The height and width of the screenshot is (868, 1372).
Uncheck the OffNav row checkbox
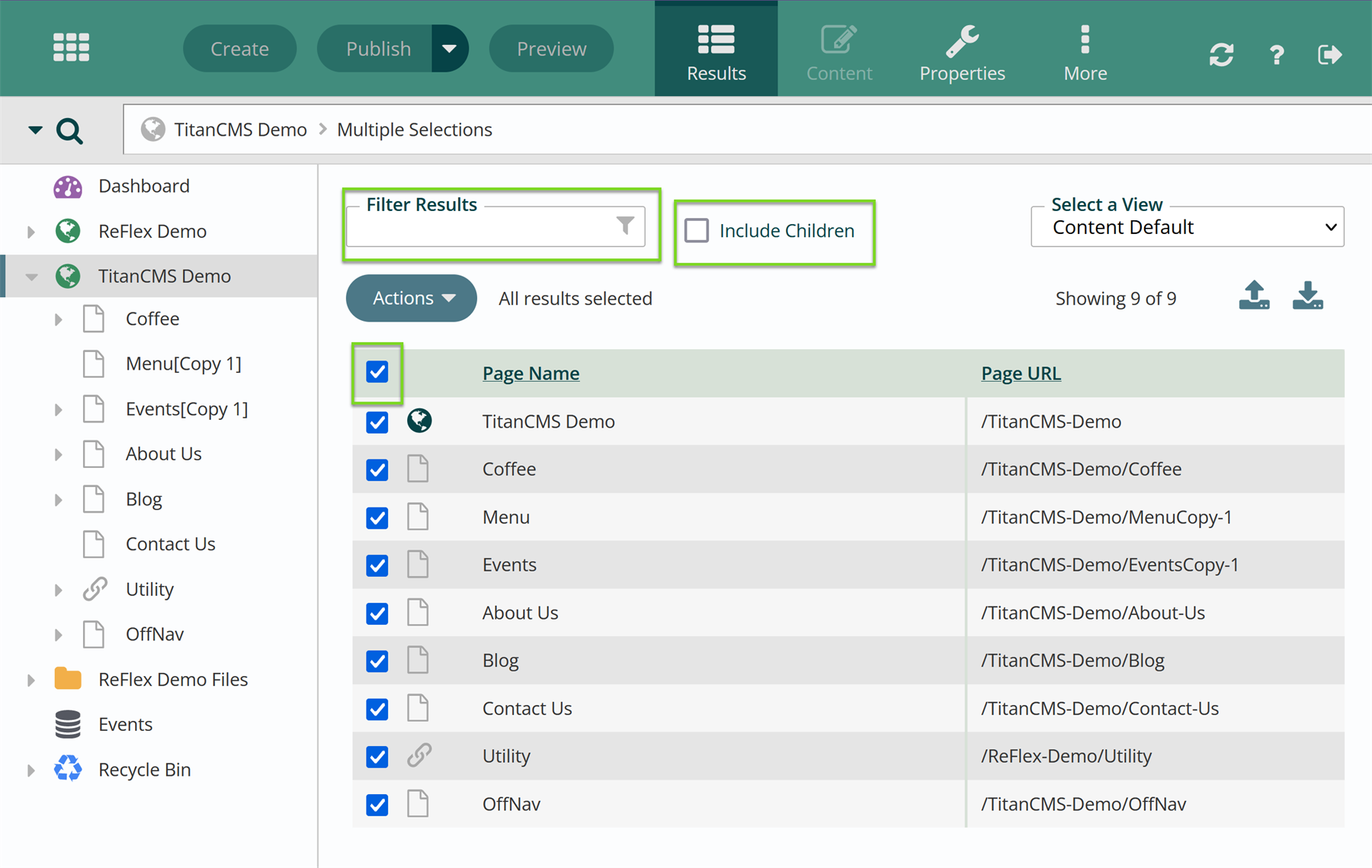pos(377,805)
